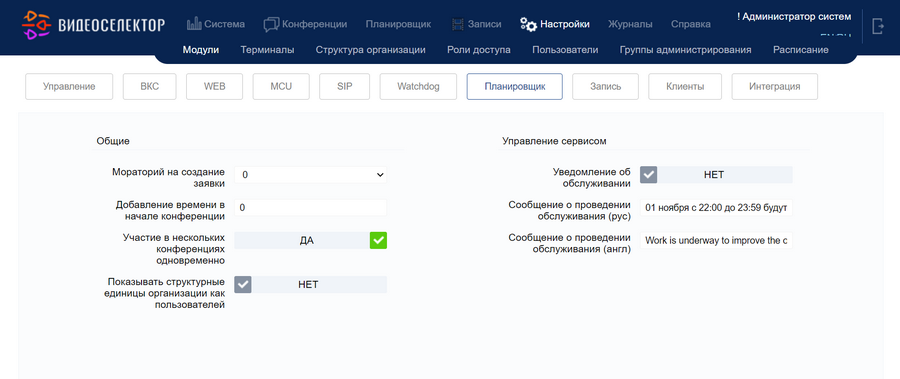Switch to the Интеграция module tab
Viewport: 900px width, 379px height.
coord(775,87)
